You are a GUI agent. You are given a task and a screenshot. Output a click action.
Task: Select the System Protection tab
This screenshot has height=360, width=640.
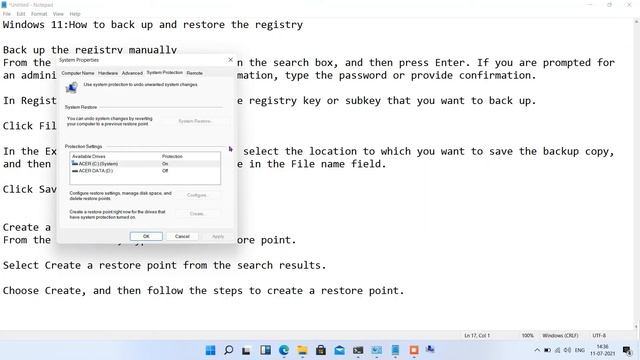coord(164,73)
